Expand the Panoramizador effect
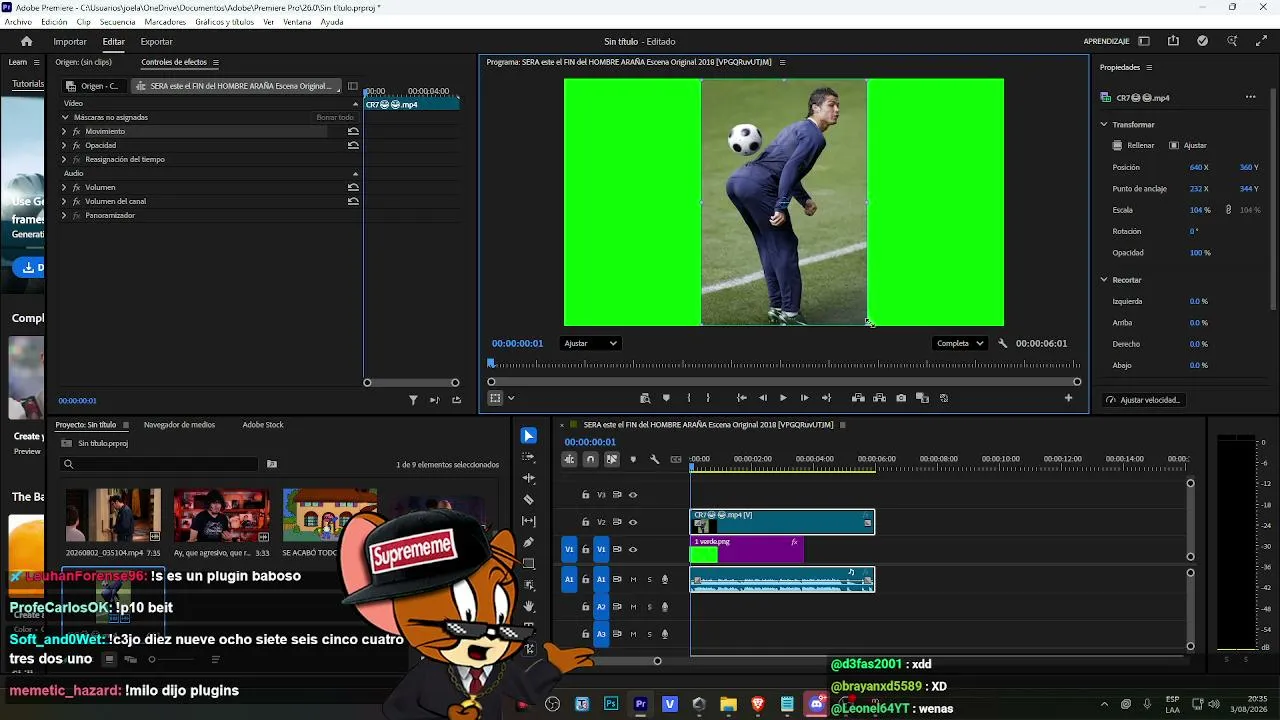The height and width of the screenshot is (720, 1280). pos(64,215)
